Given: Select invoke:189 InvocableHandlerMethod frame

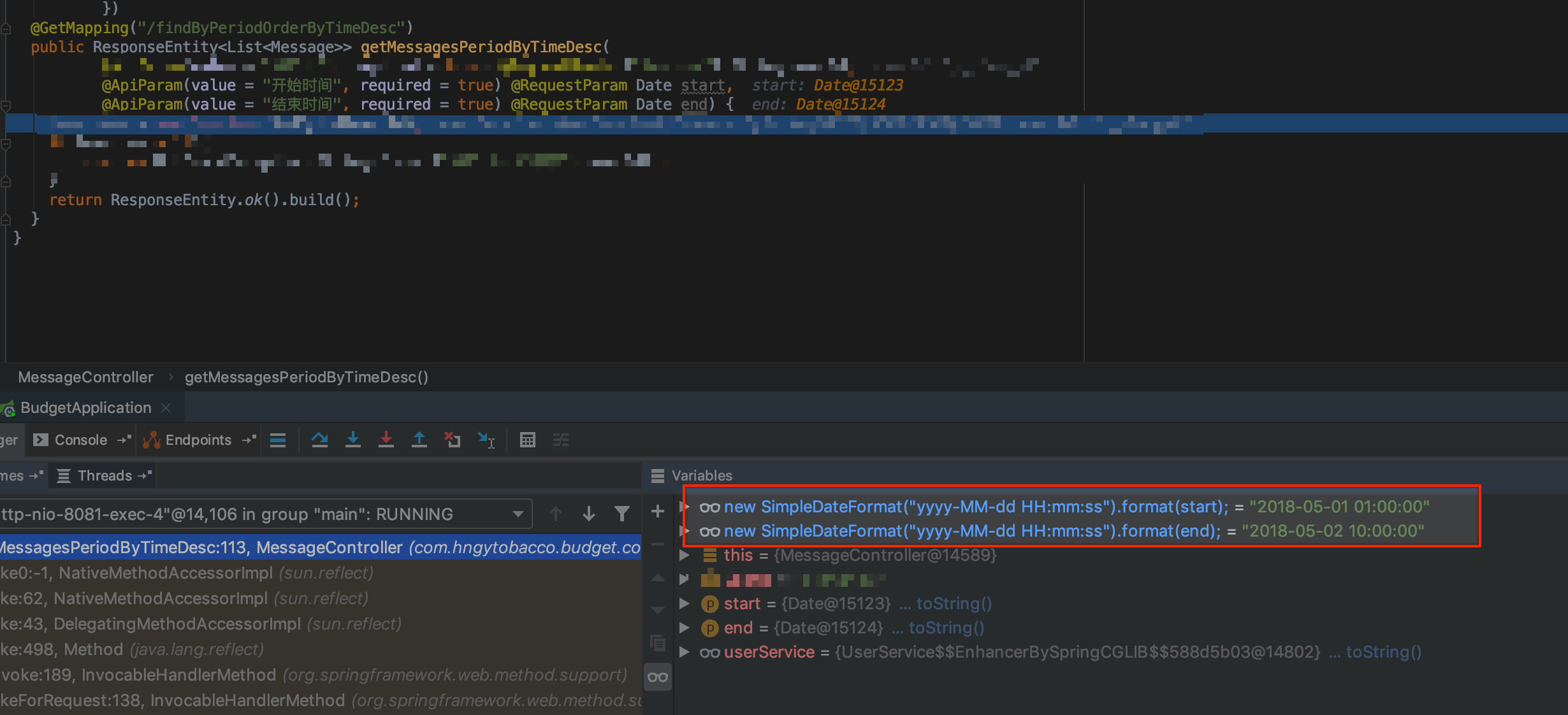Looking at the screenshot, I should coord(321,675).
